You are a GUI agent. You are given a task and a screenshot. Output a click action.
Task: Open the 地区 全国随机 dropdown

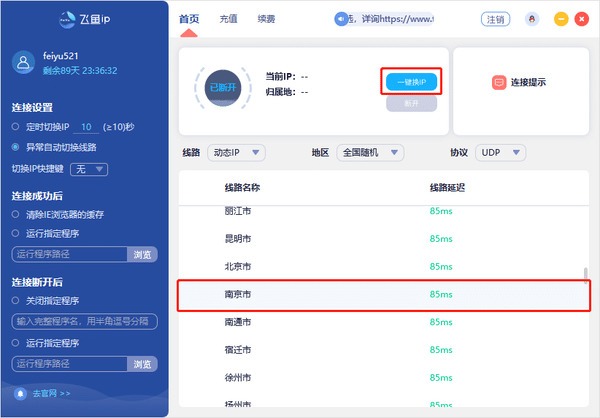[x=370, y=153]
